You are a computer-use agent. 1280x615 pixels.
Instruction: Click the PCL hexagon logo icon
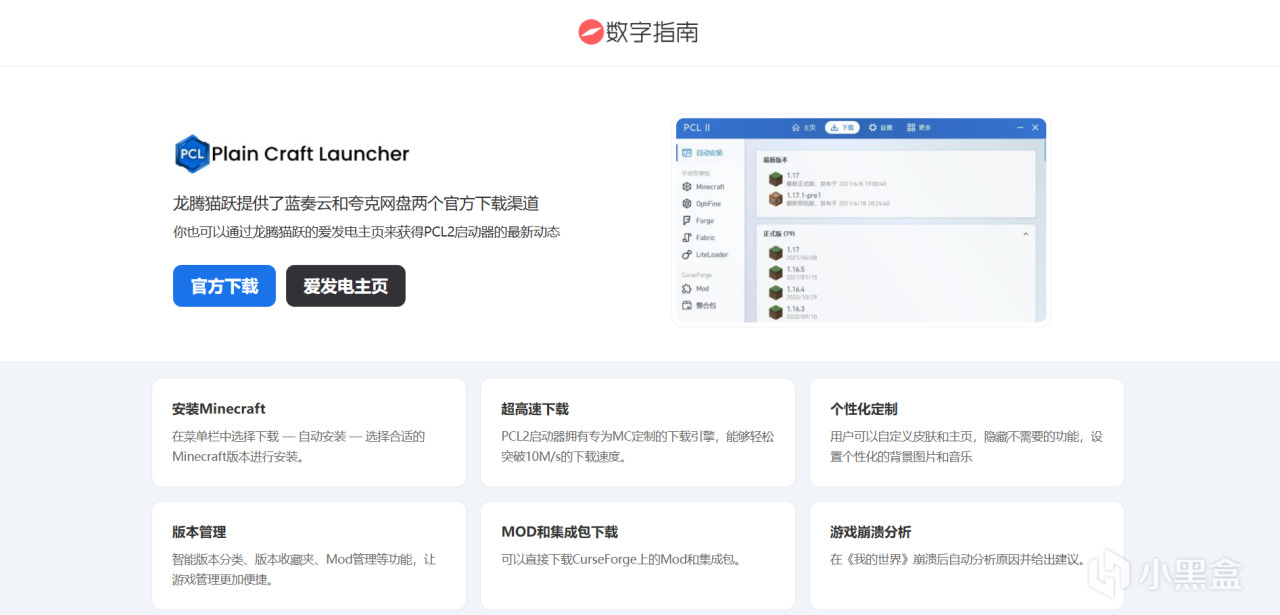click(191, 154)
